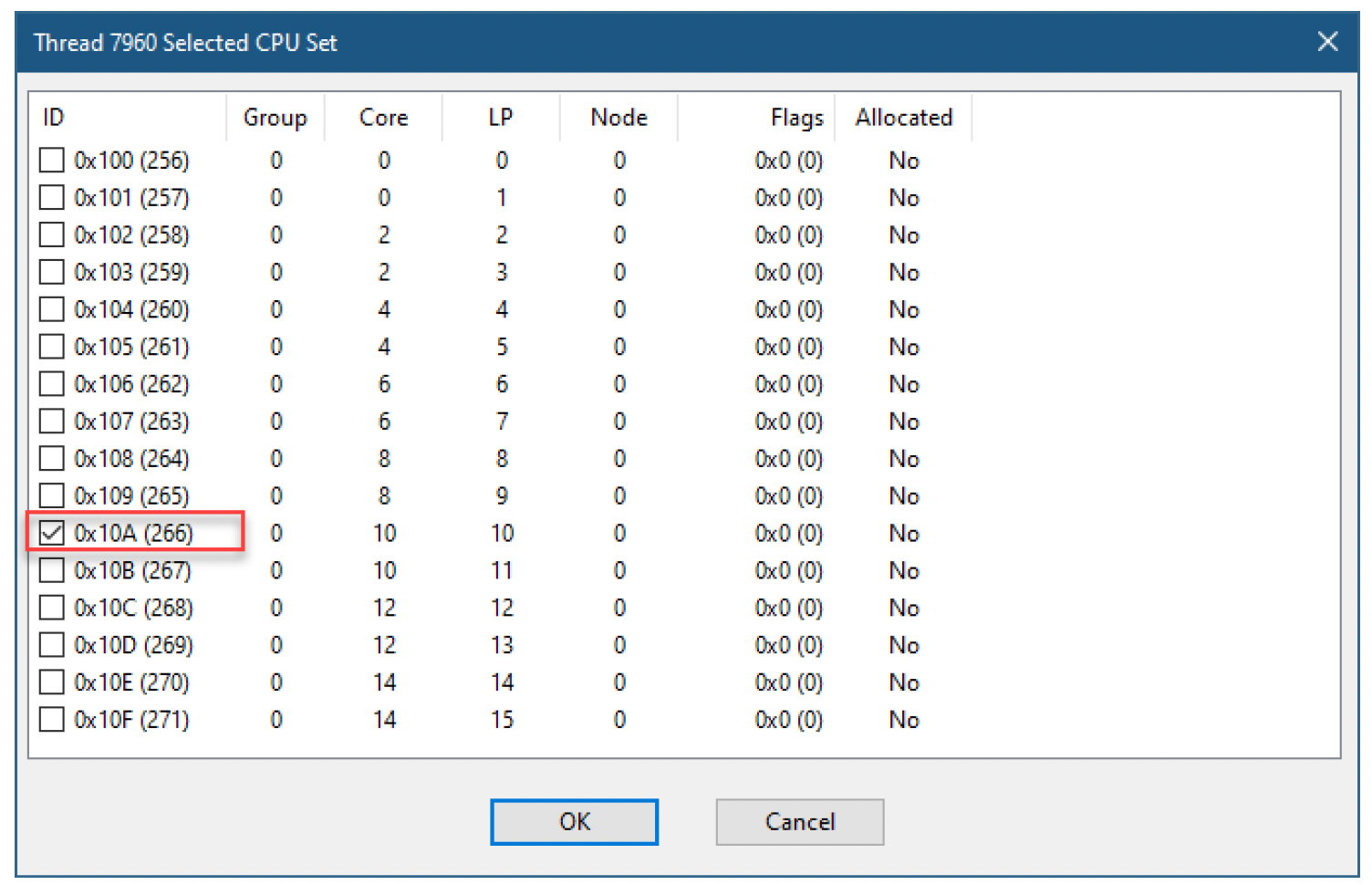1372x885 pixels.
Task: Confirm selection with the OK button
Action: (x=574, y=822)
